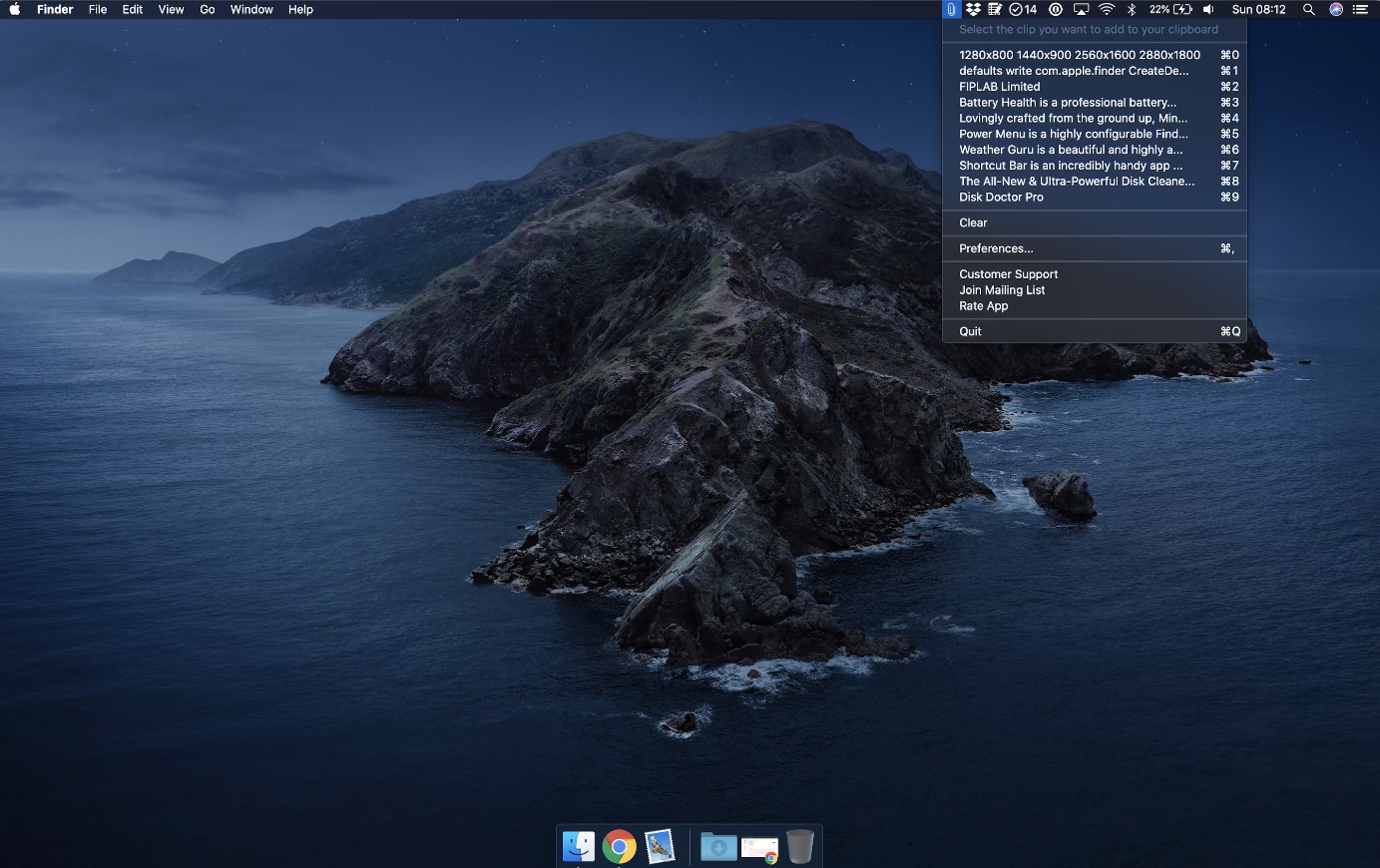This screenshot has height=868, width=1380.
Task: Open the Wi-Fi status menu
Action: [x=1107, y=9]
